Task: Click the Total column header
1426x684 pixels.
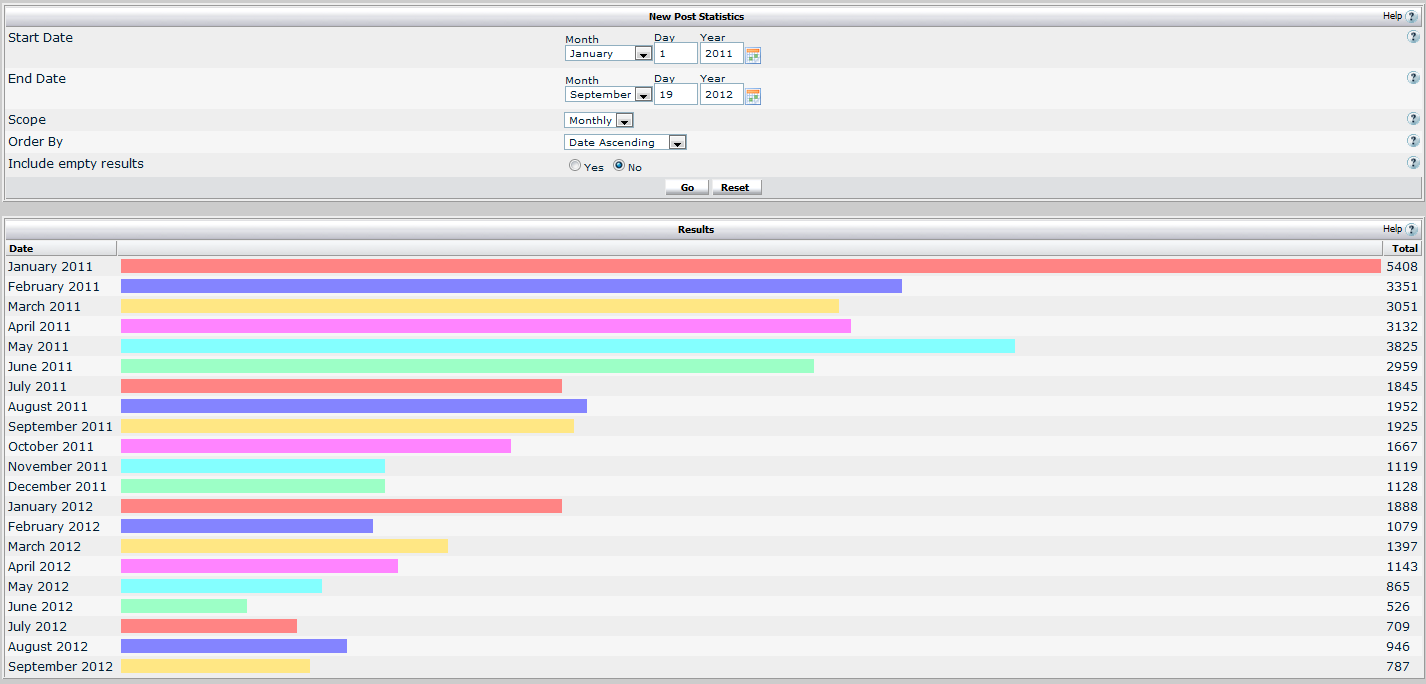Action: point(1404,248)
